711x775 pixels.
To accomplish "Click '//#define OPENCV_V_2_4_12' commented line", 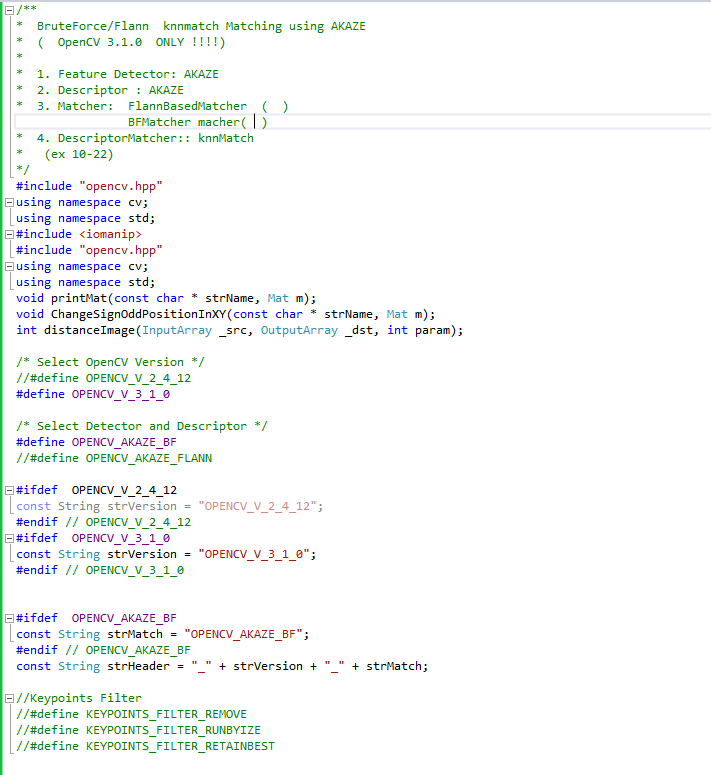I will [x=103, y=378].
